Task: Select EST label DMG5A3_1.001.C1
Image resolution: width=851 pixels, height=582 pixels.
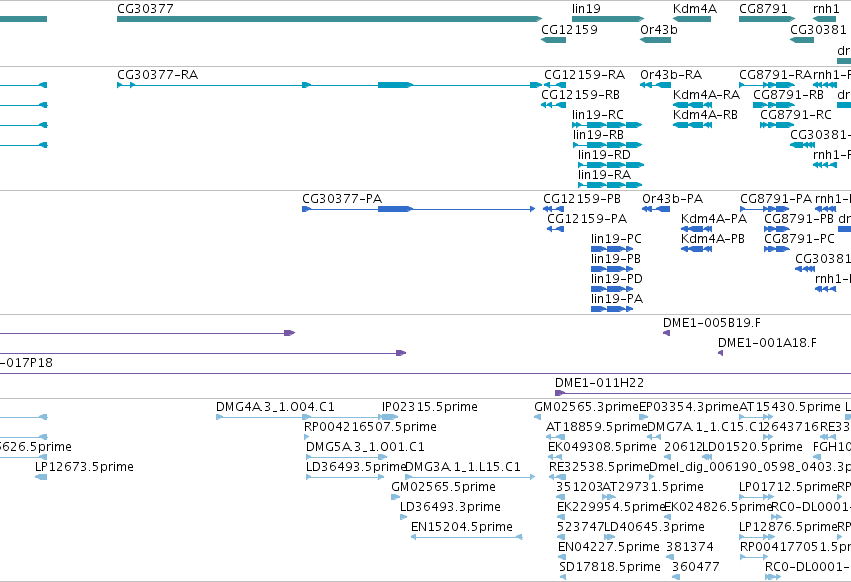Action: tap(365, 447)
